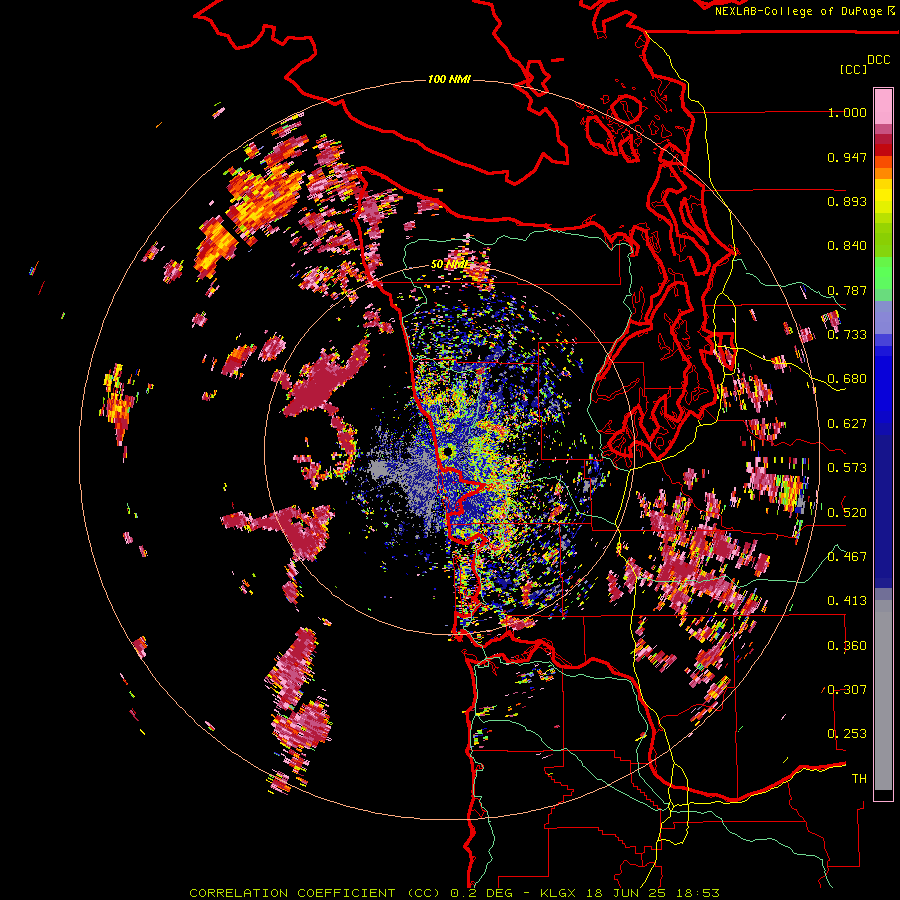
Task: Click the 0.360 color scale label
Action: click(847, 646)
